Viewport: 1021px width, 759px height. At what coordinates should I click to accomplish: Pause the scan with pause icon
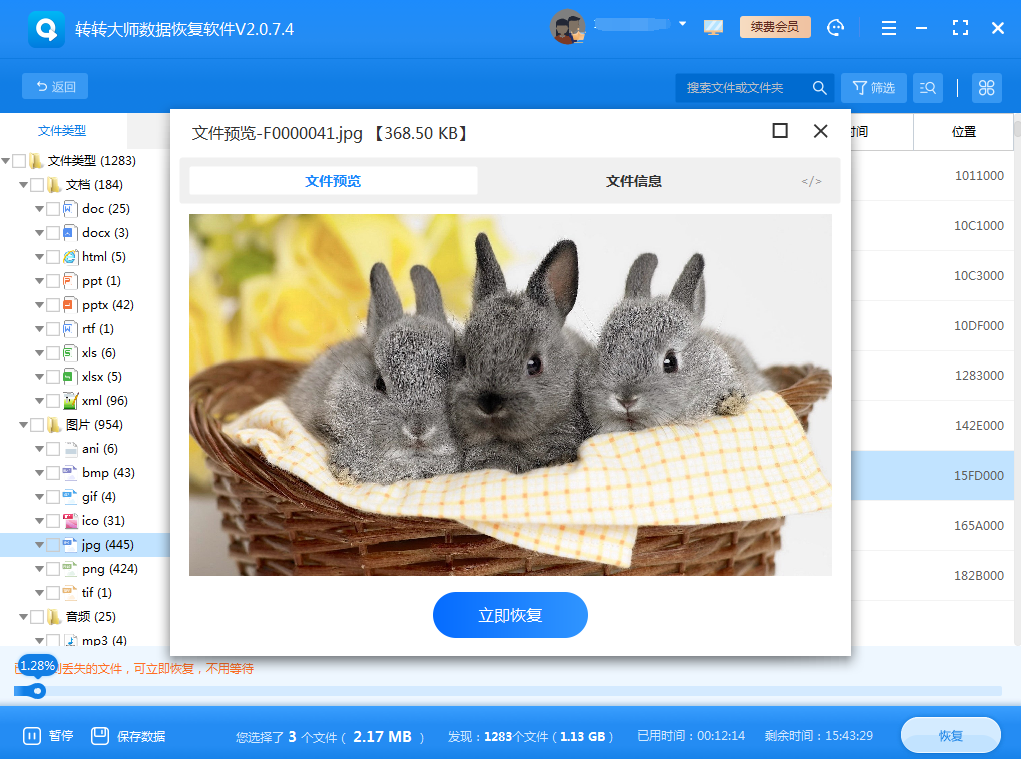32,736
